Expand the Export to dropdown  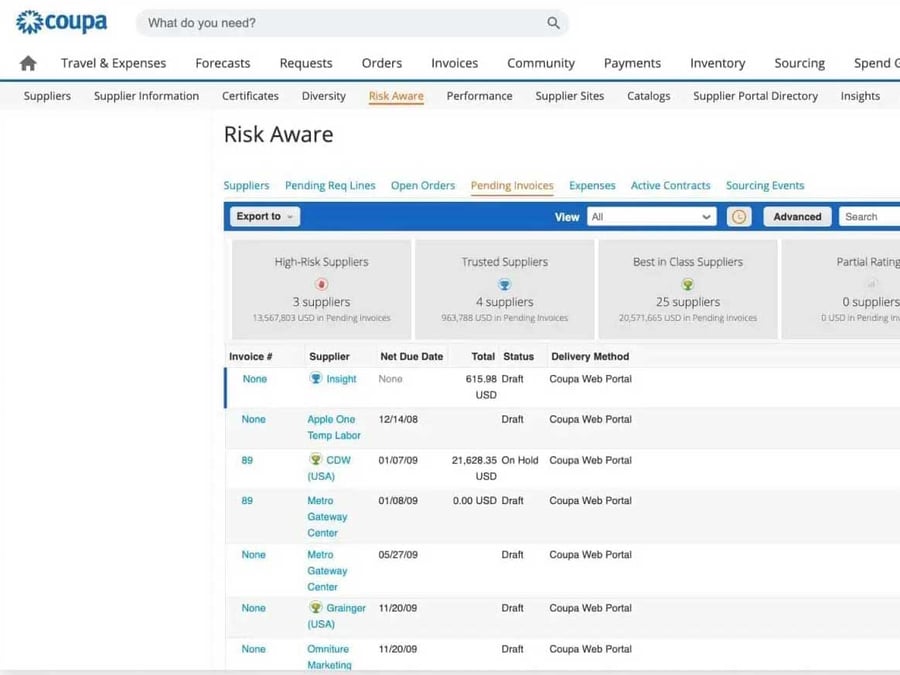263,216
